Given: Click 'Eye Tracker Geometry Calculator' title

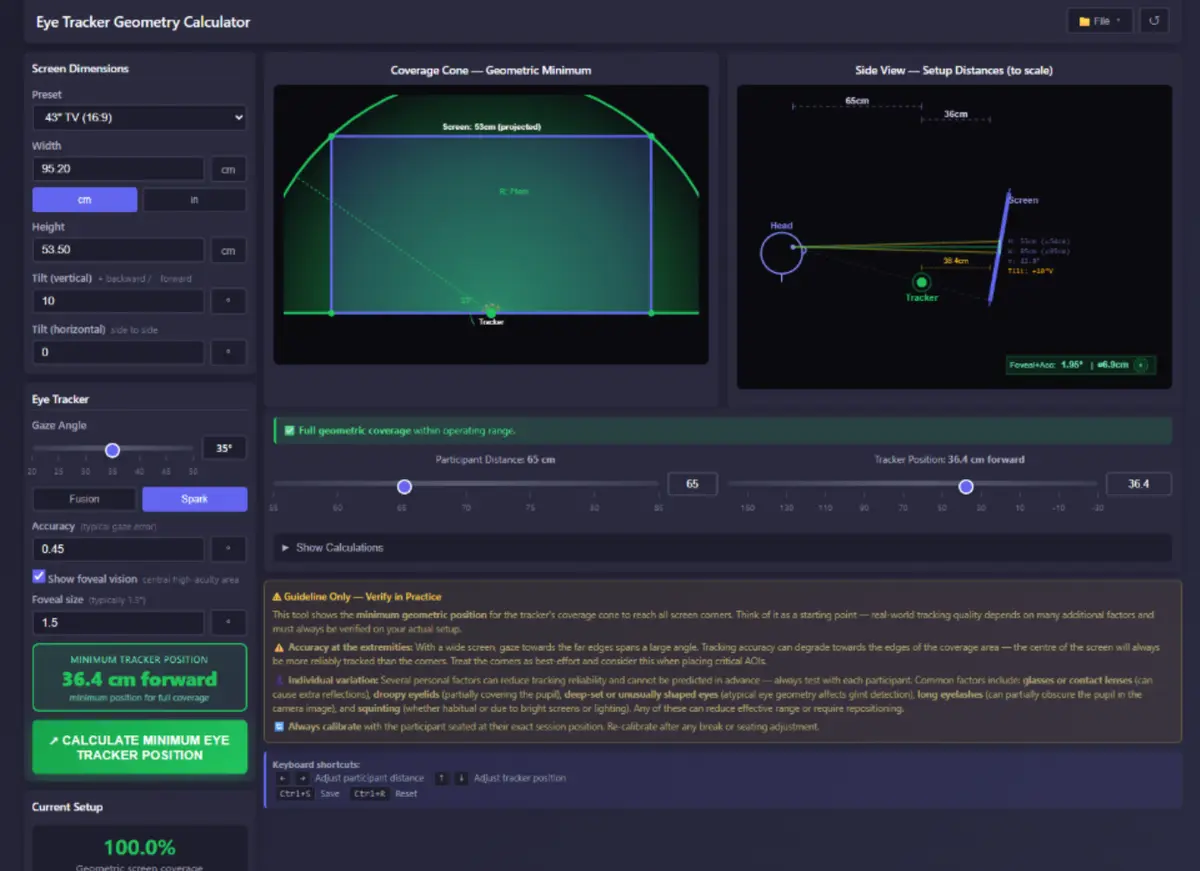Looking at the screenshot, I should pyautogui.click(x=143, y=22).
